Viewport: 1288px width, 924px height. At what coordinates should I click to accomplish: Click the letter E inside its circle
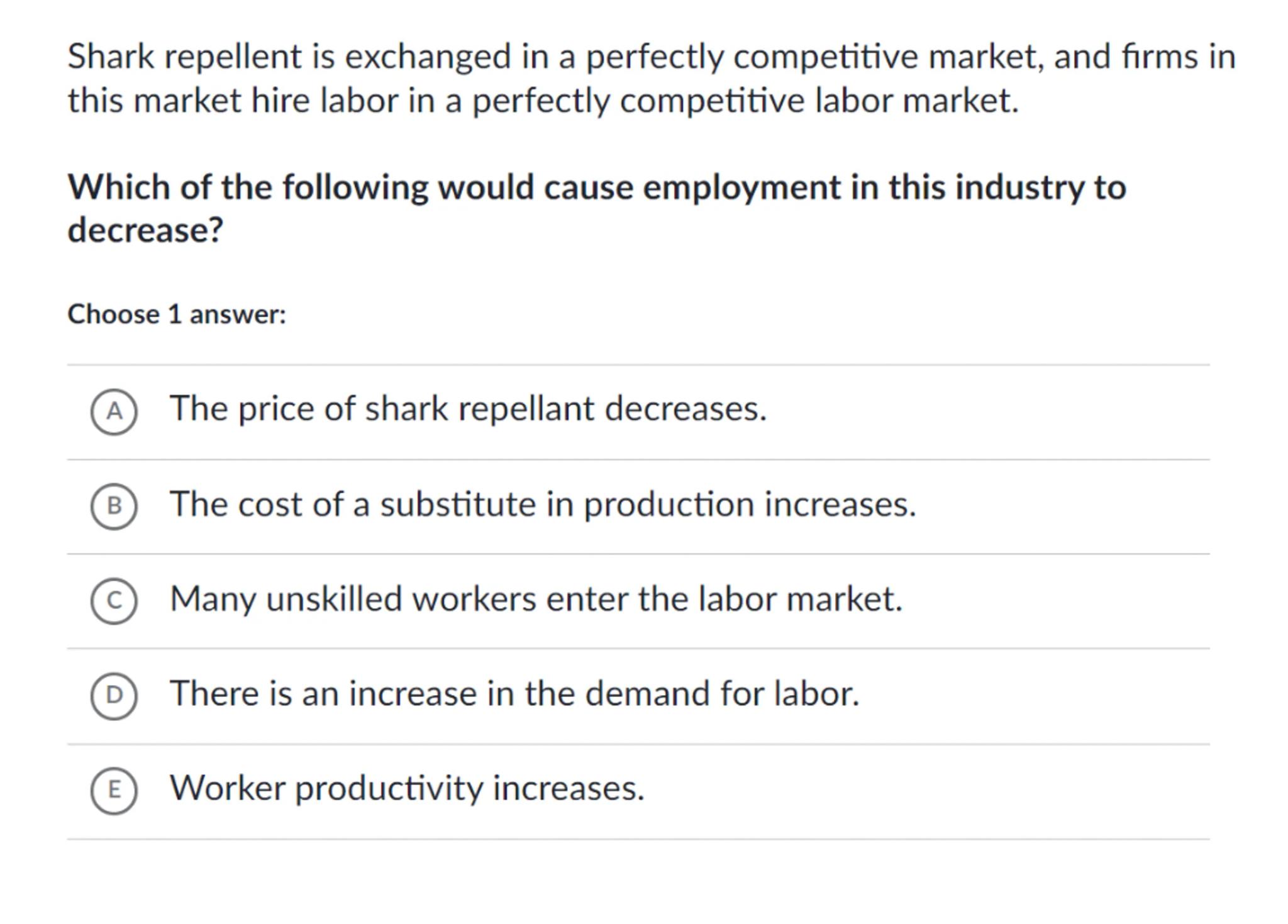click(114, 790)
